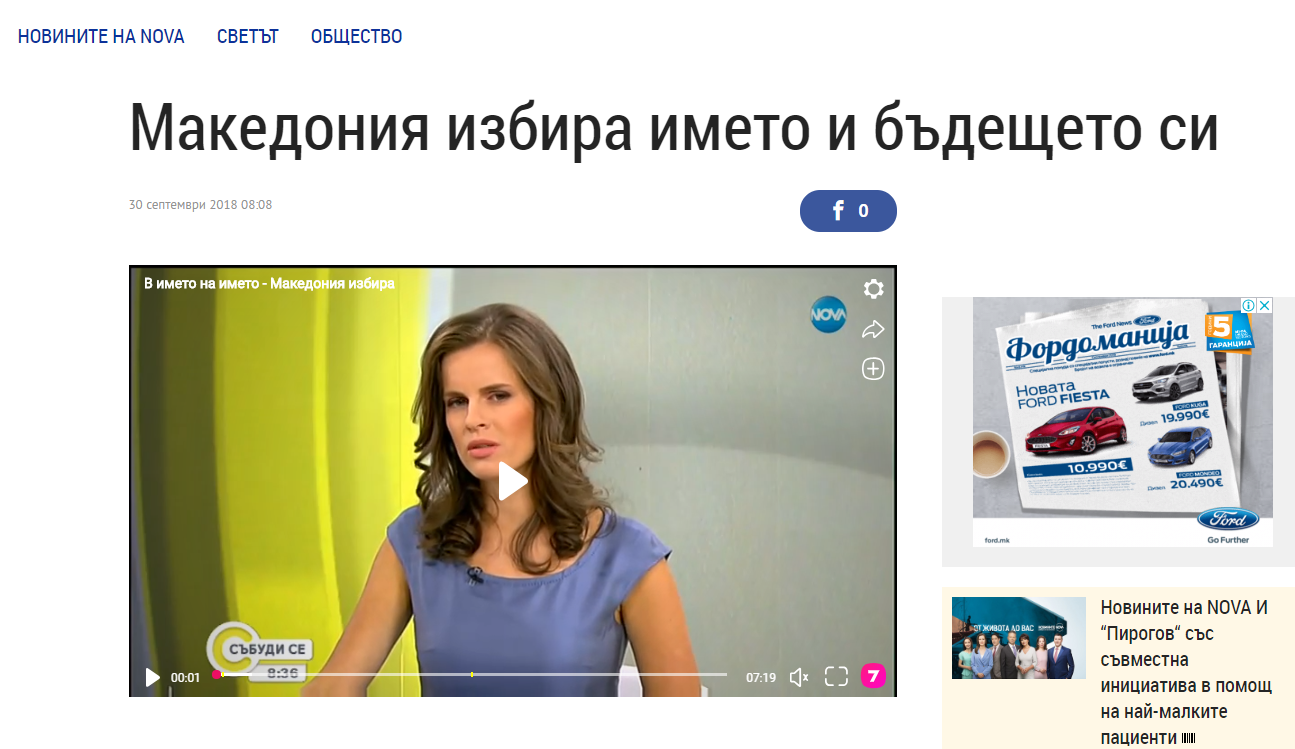Screen dimensions: 1295x749
Task: Click the share arrow icon on video
Action: click(873, 329)
